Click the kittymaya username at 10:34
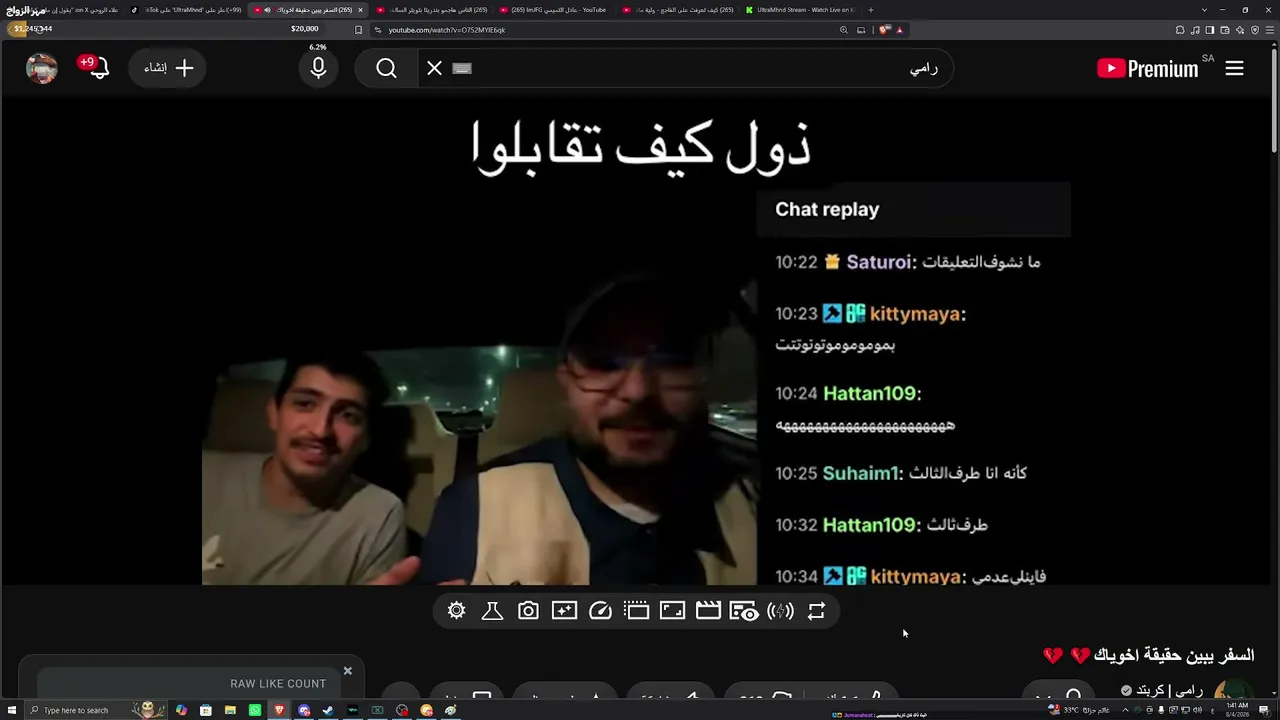This screenshot has width=1280, height=720. [x=917, y=577]
